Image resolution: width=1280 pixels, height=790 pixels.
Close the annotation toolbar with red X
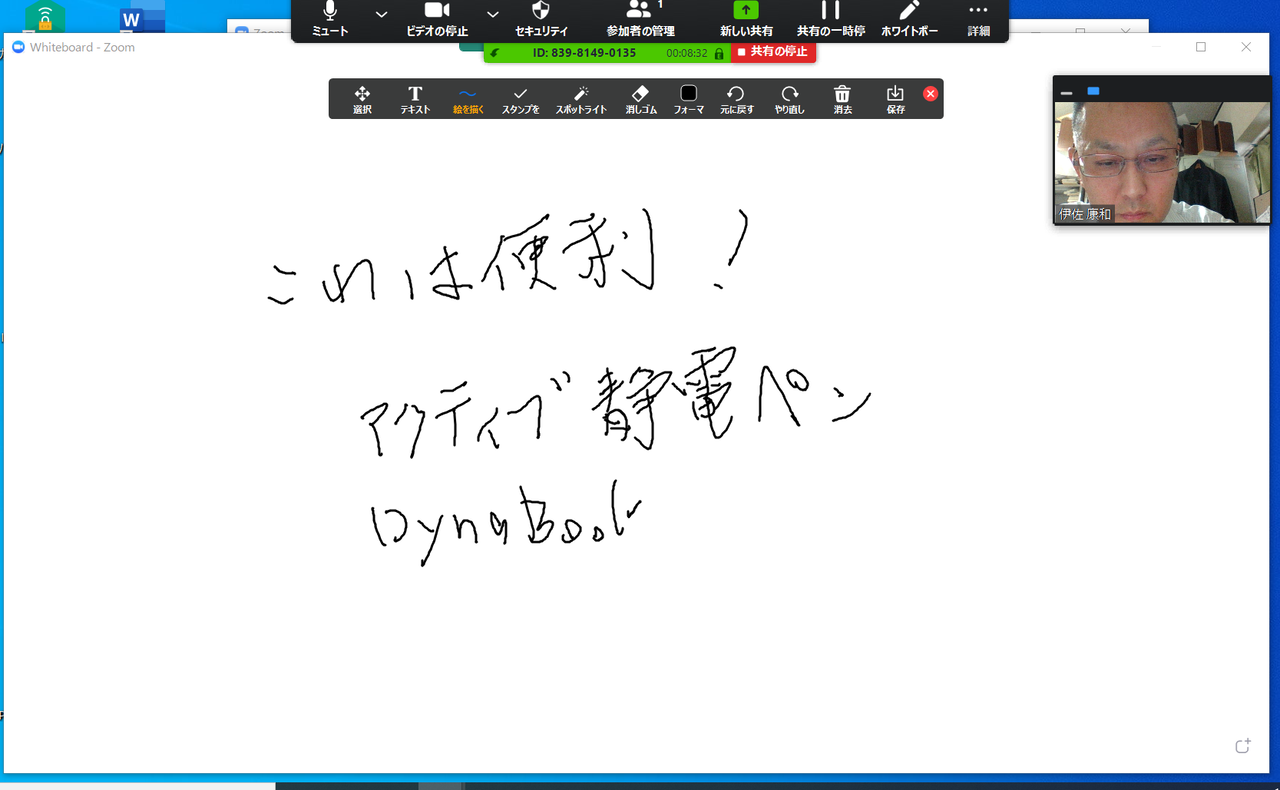(x=930, y=94)
